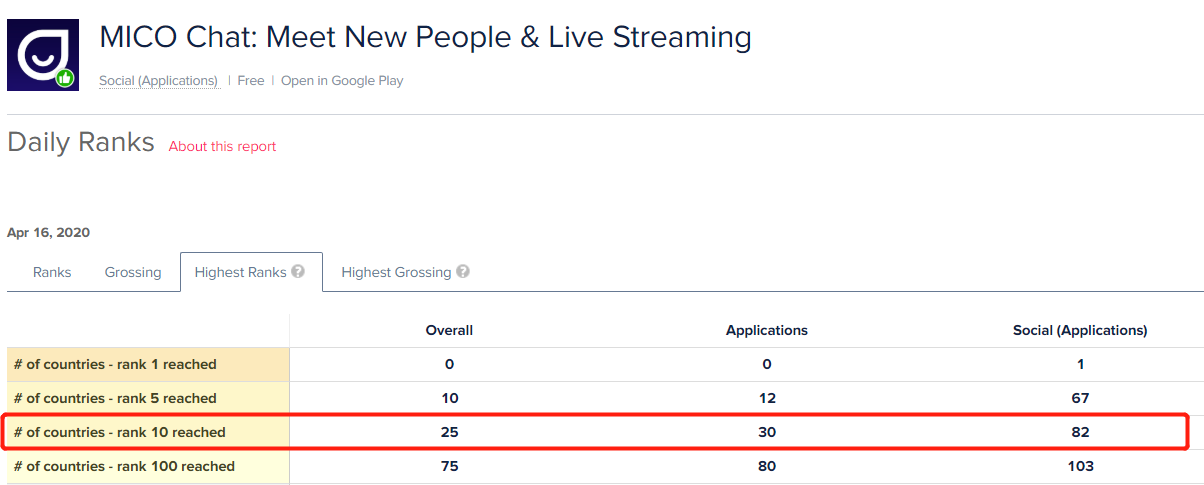Click the Overall value 75 in rank 100 row

click(449, 466)
